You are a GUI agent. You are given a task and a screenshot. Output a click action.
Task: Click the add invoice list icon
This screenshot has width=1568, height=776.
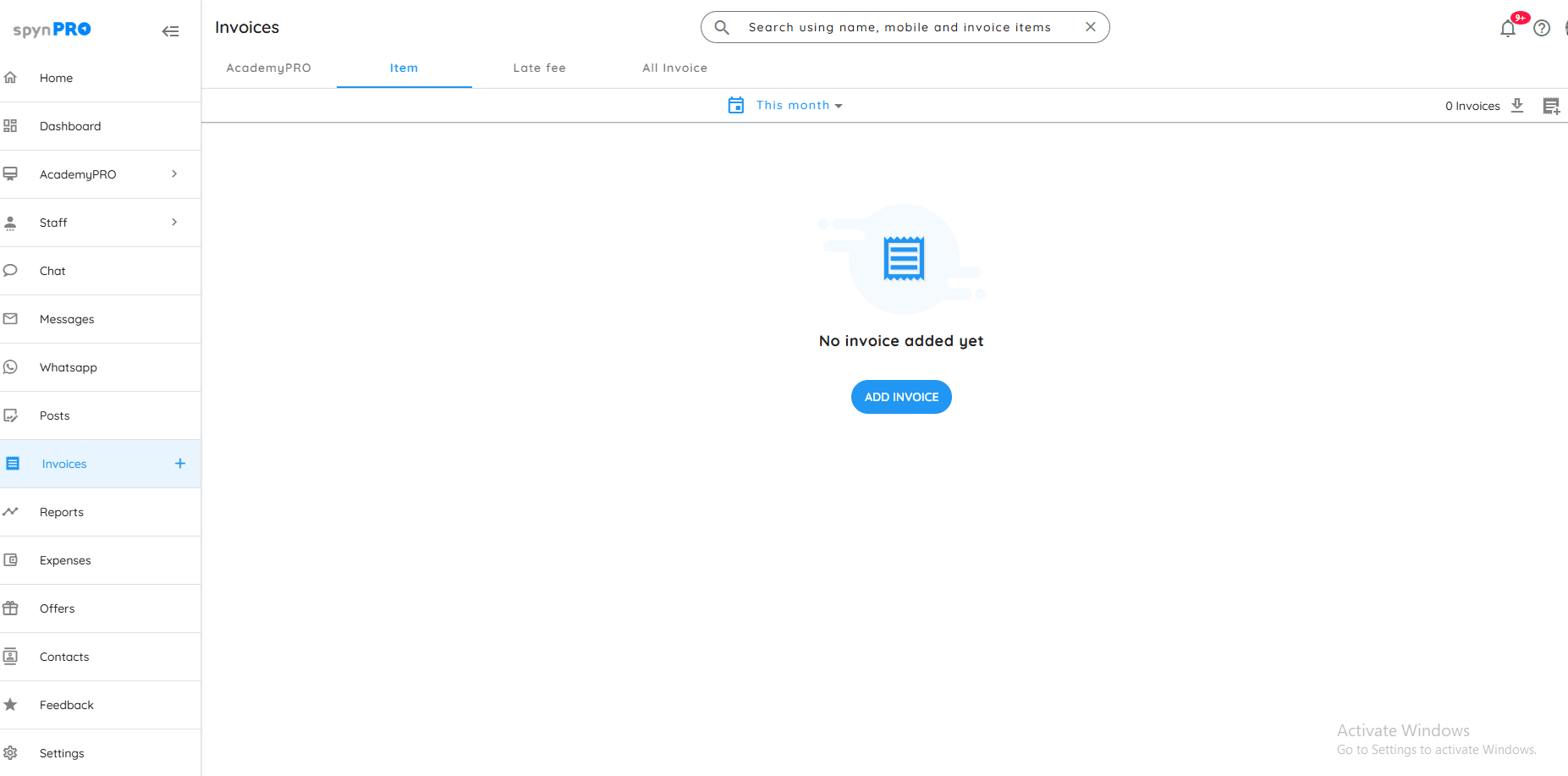click(x=1550, y=106)
